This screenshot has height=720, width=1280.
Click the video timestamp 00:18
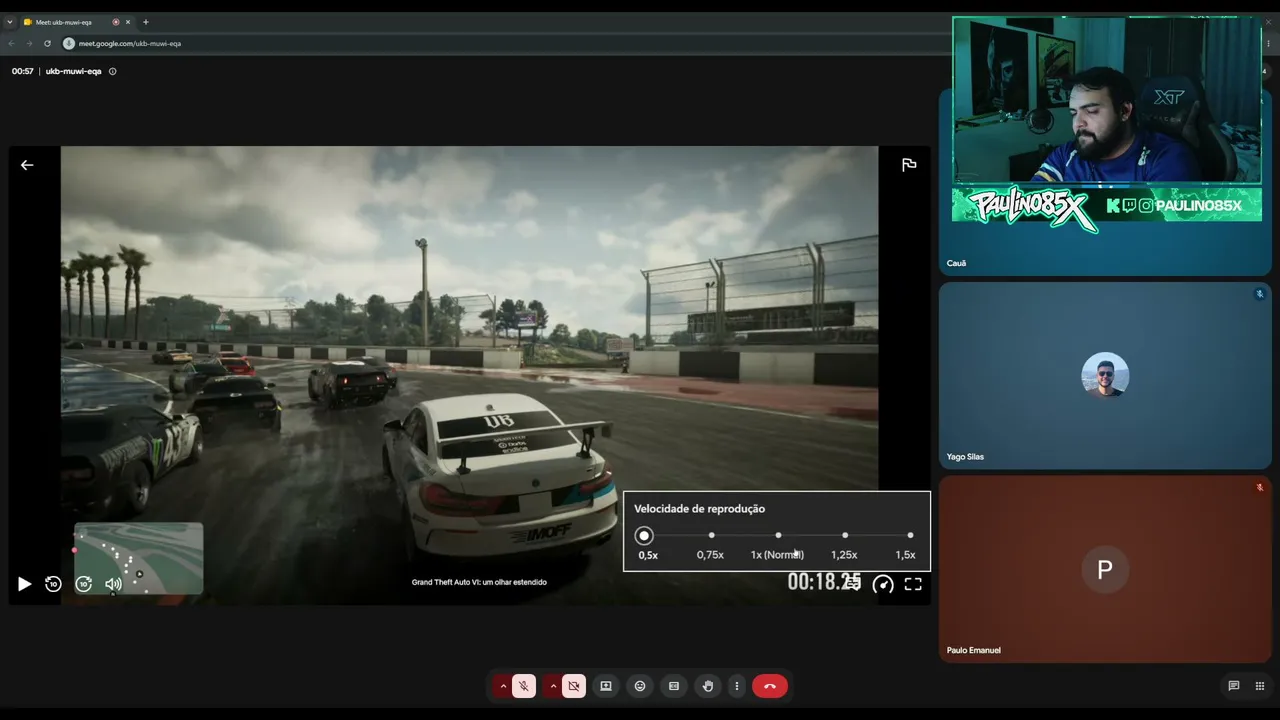[x=824, y=581]
